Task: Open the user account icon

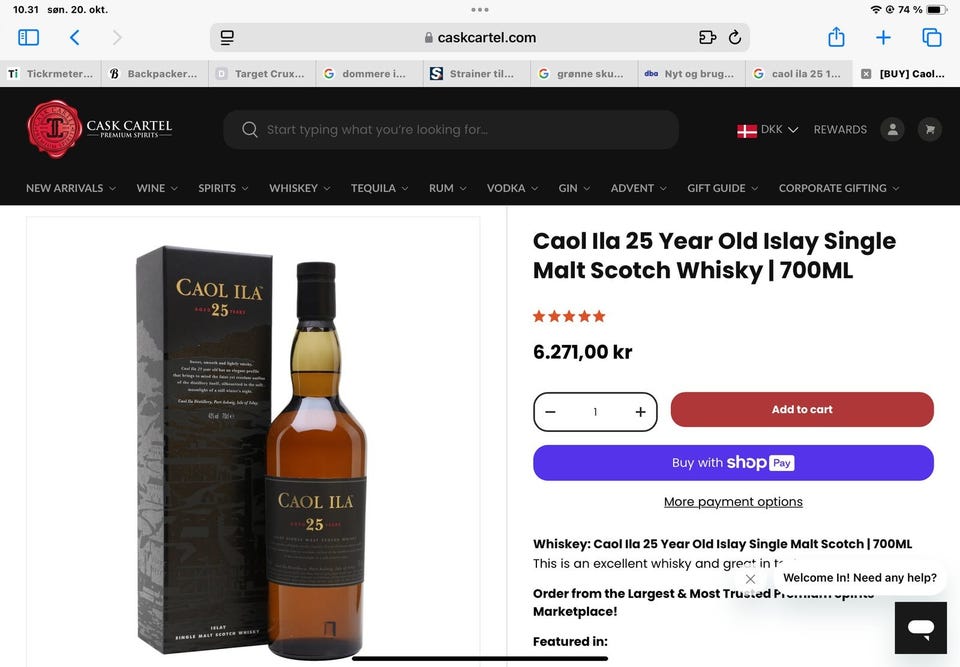Action: [x=892, y=130]
